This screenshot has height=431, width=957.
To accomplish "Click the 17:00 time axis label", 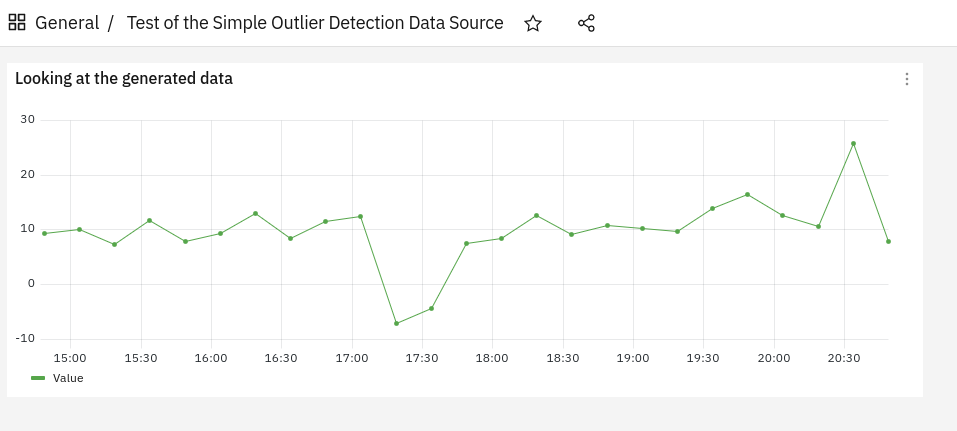I will (352, 358).
